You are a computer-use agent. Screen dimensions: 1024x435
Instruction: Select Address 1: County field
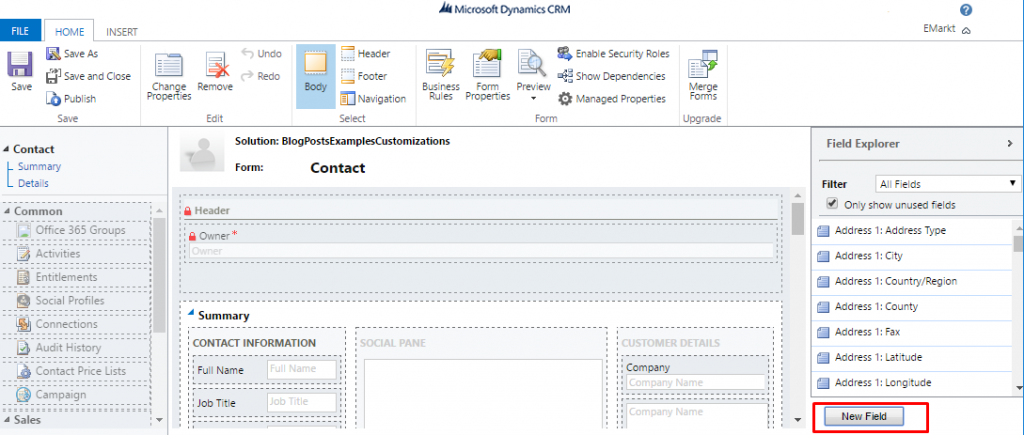pyautogui.click(x=912, y=306)
